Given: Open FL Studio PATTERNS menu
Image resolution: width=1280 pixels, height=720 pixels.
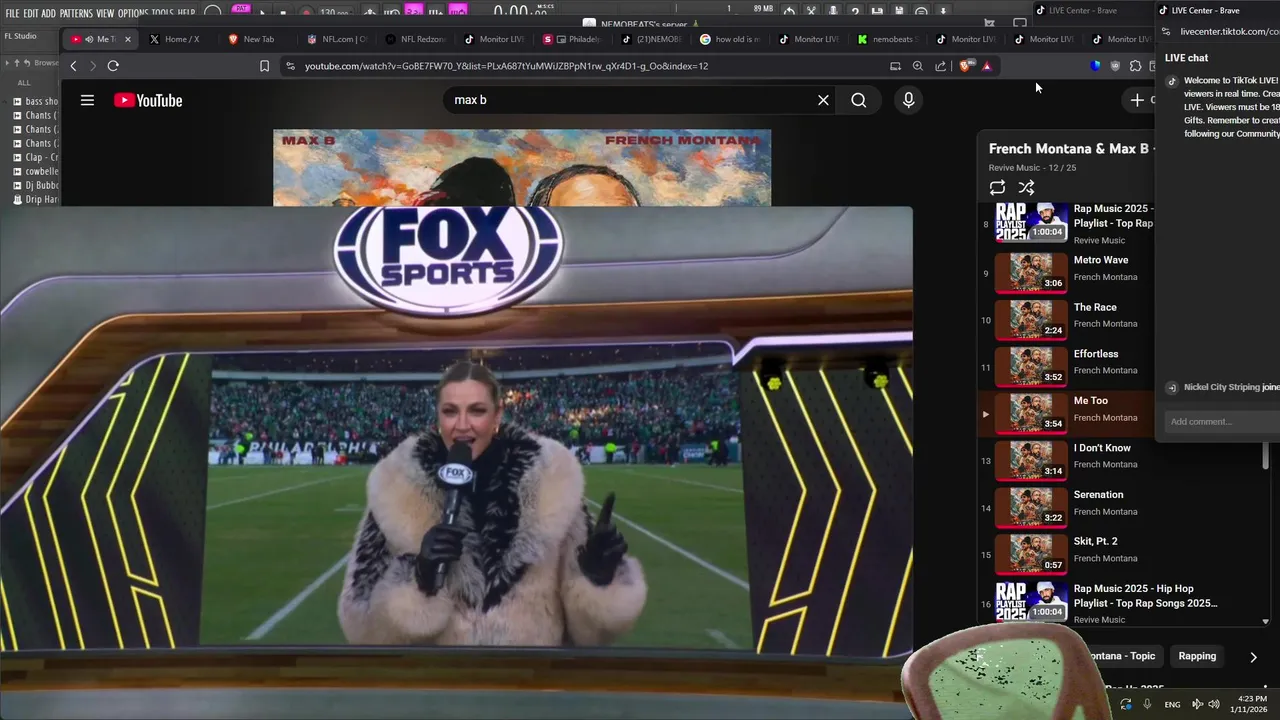Looking at the screenshot, I should coord(76,13).
